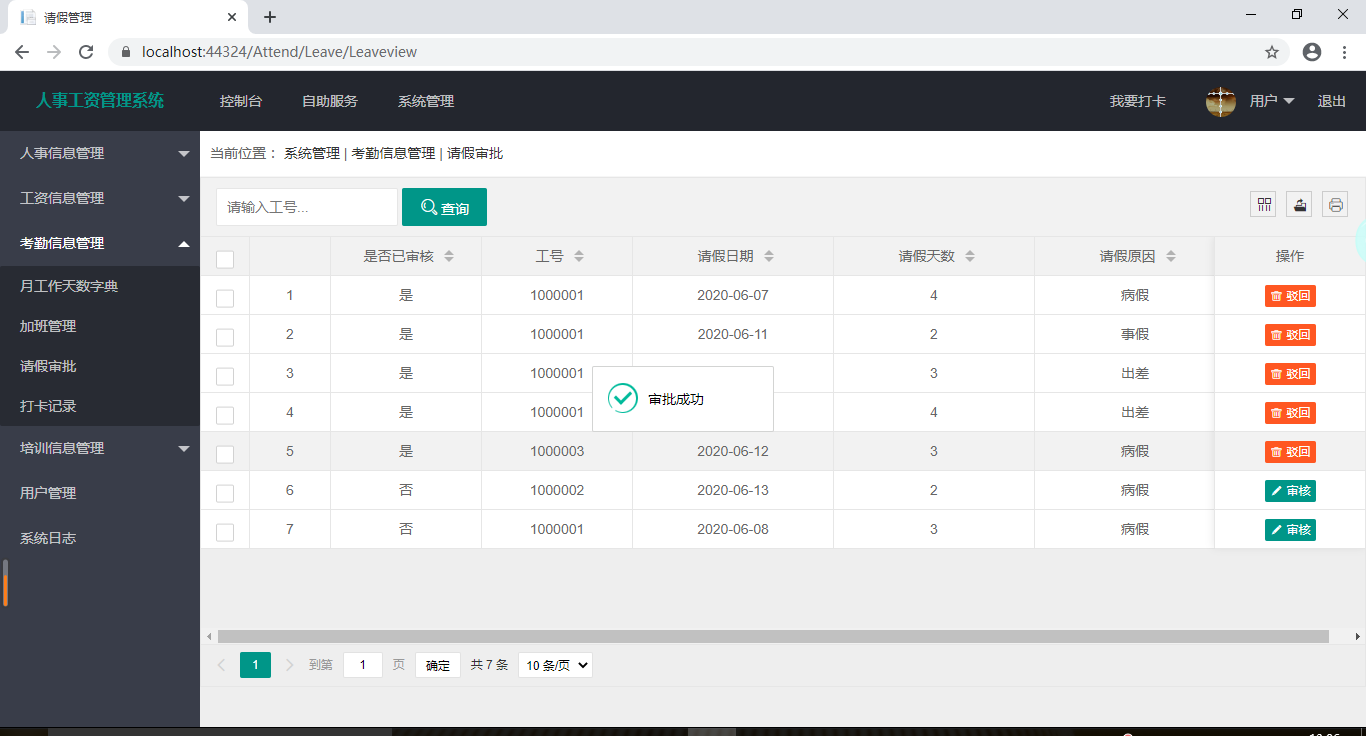Check the box for row 1

tap(225, 298)
